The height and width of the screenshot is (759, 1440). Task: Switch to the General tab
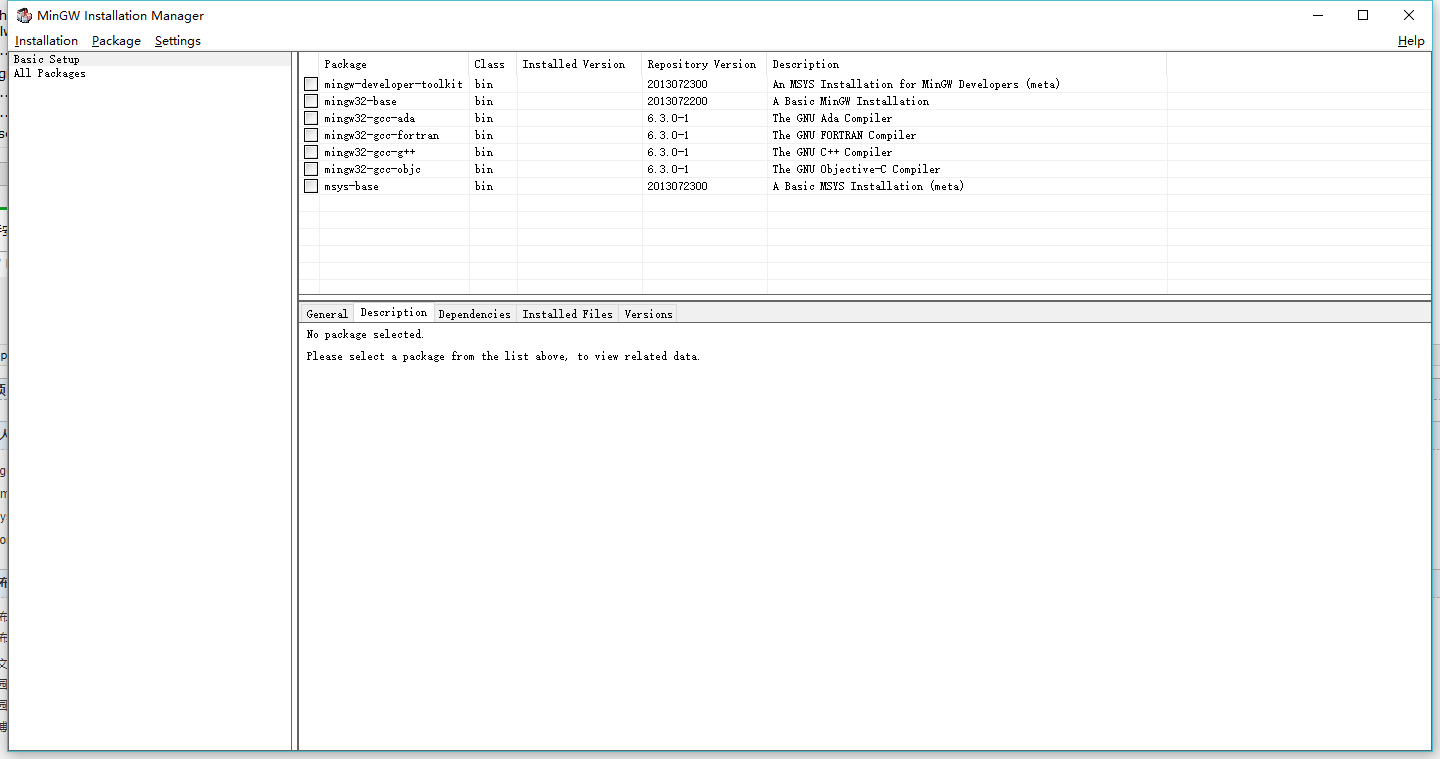point(327,314)
